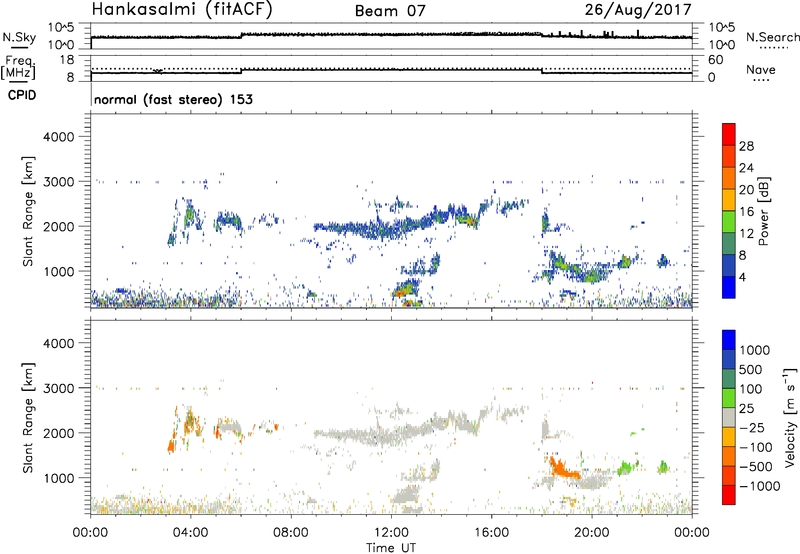Click the 25 label on velocity colorbar

click(747, 409)
